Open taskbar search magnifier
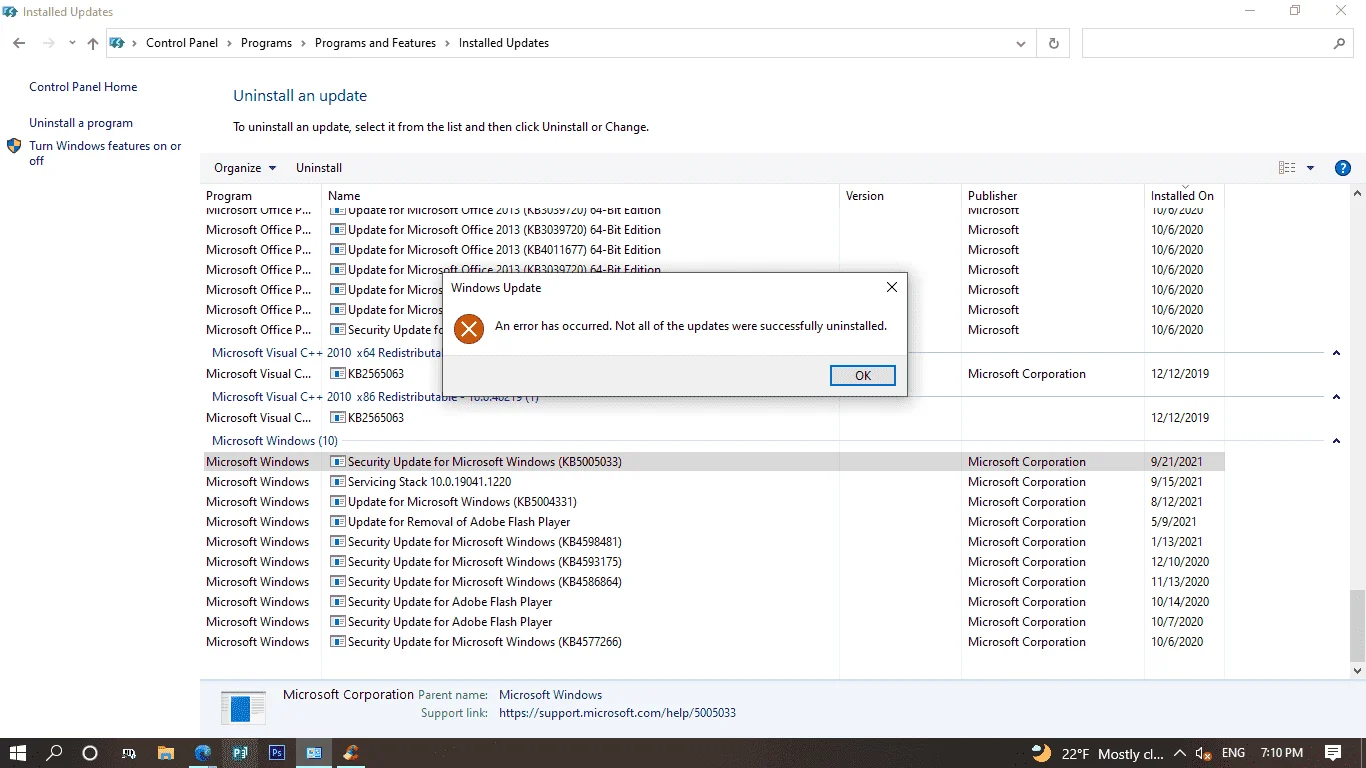This screenshot has width=1366, height=768. click(x=55, y=753)
